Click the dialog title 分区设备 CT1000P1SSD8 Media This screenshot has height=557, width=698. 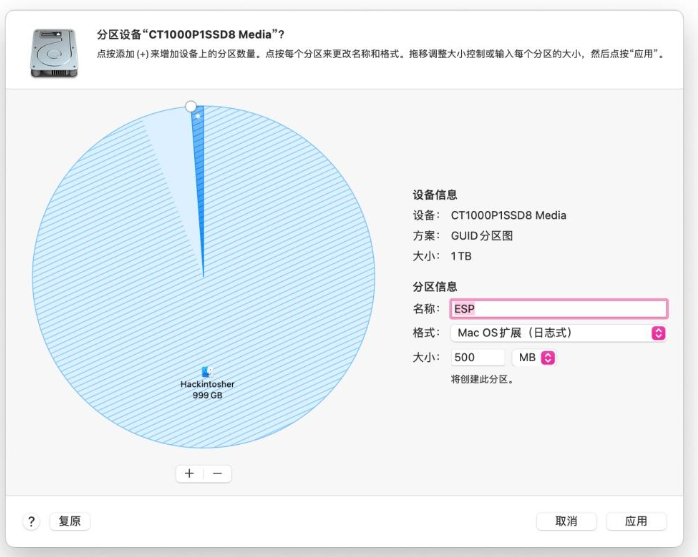[x=191, y=35]
